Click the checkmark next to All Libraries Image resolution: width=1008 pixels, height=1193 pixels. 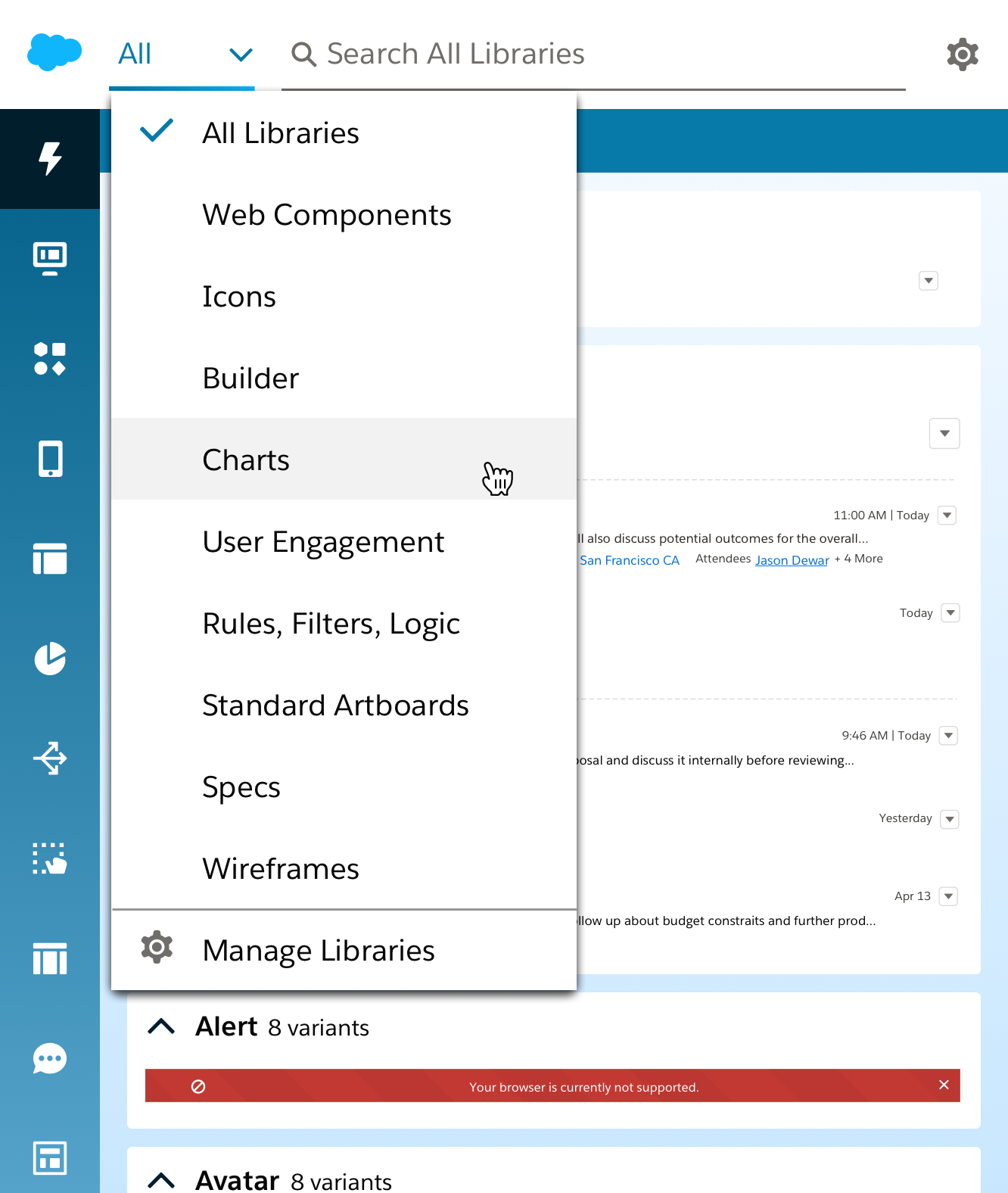click(x=157, y=130)
